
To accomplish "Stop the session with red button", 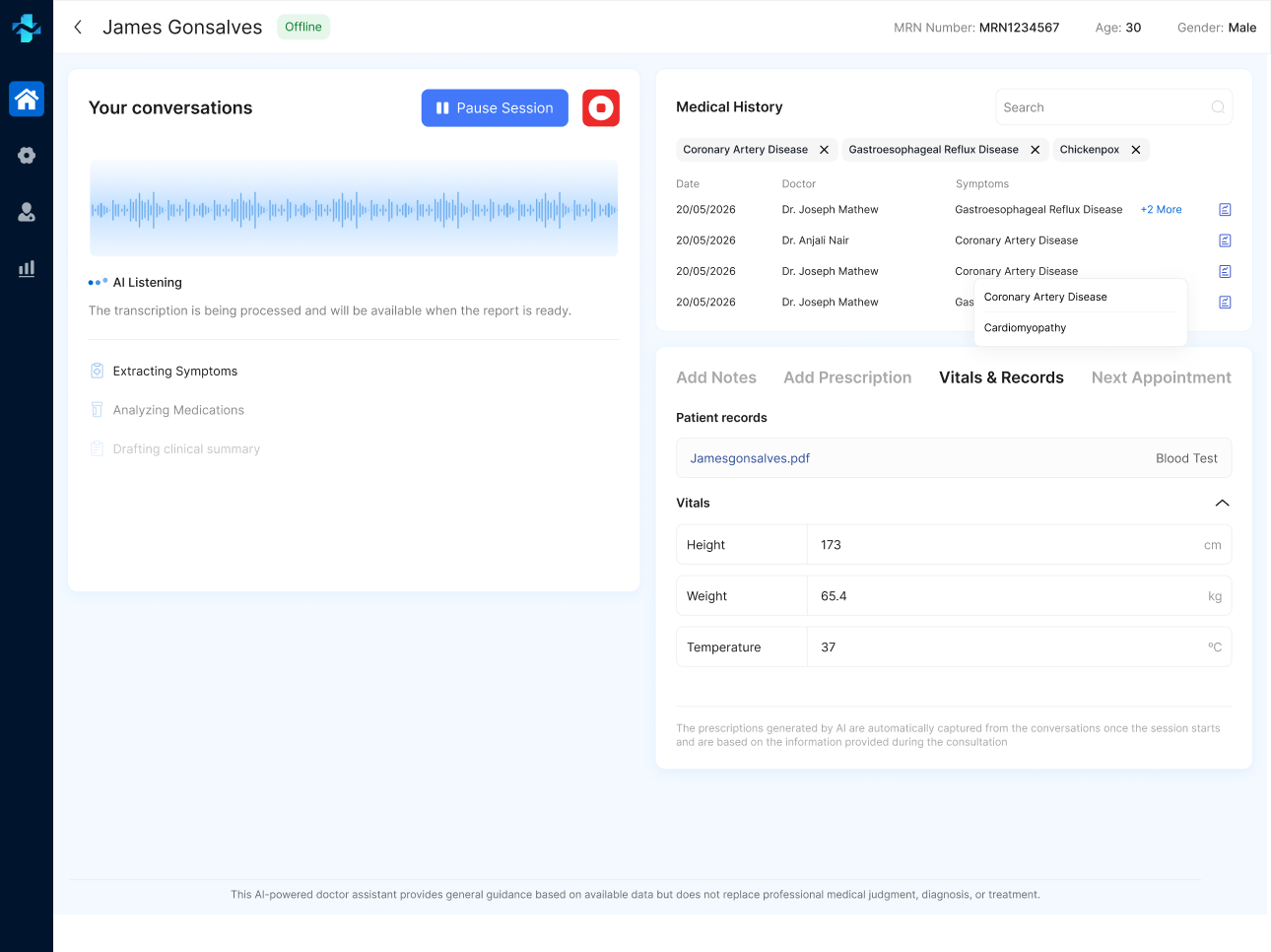I will [x=601, y=108].
